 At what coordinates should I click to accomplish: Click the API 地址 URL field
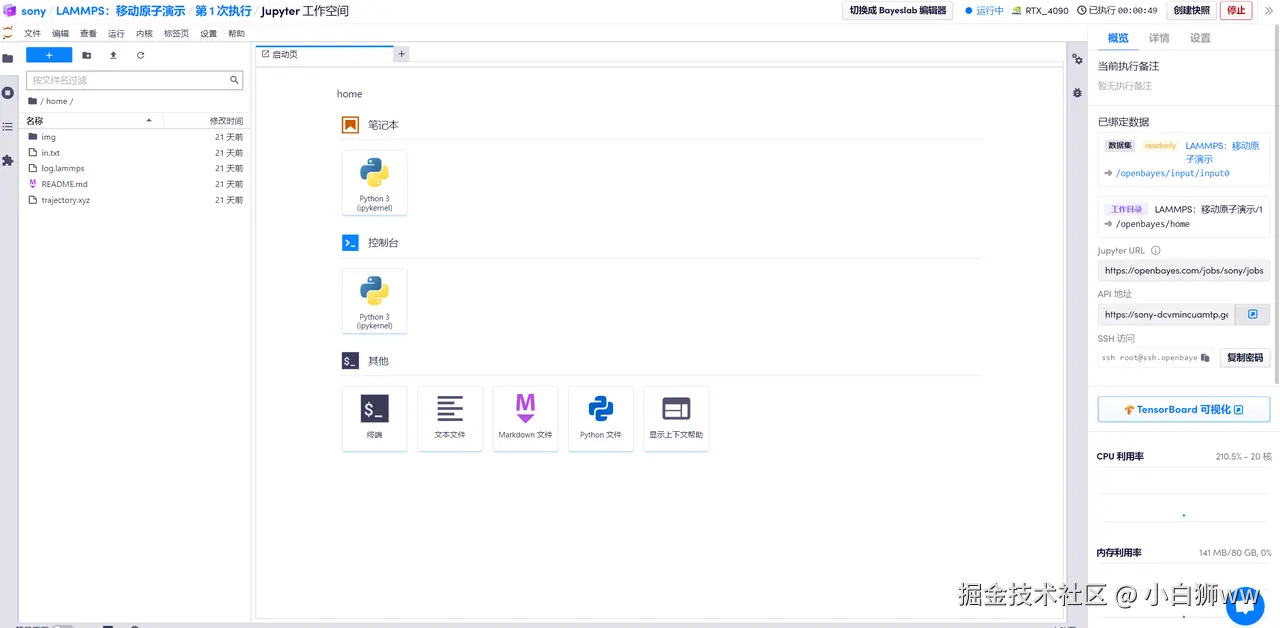[1166, 314]
